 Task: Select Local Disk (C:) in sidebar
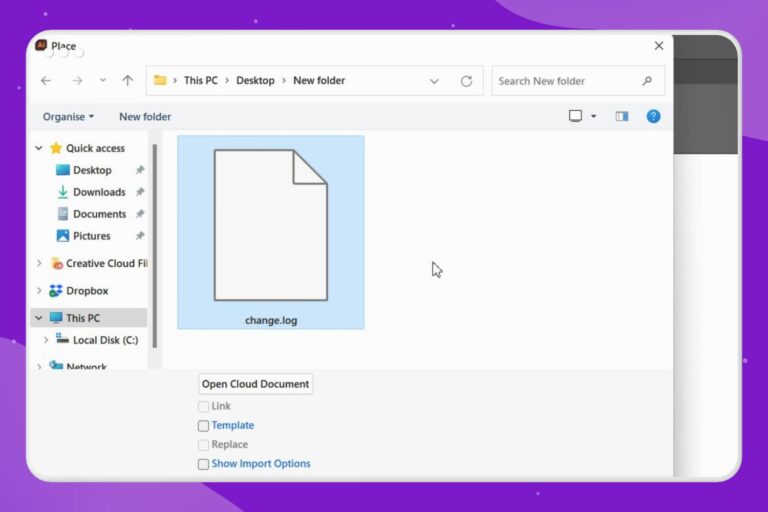[x=105, y=340]
